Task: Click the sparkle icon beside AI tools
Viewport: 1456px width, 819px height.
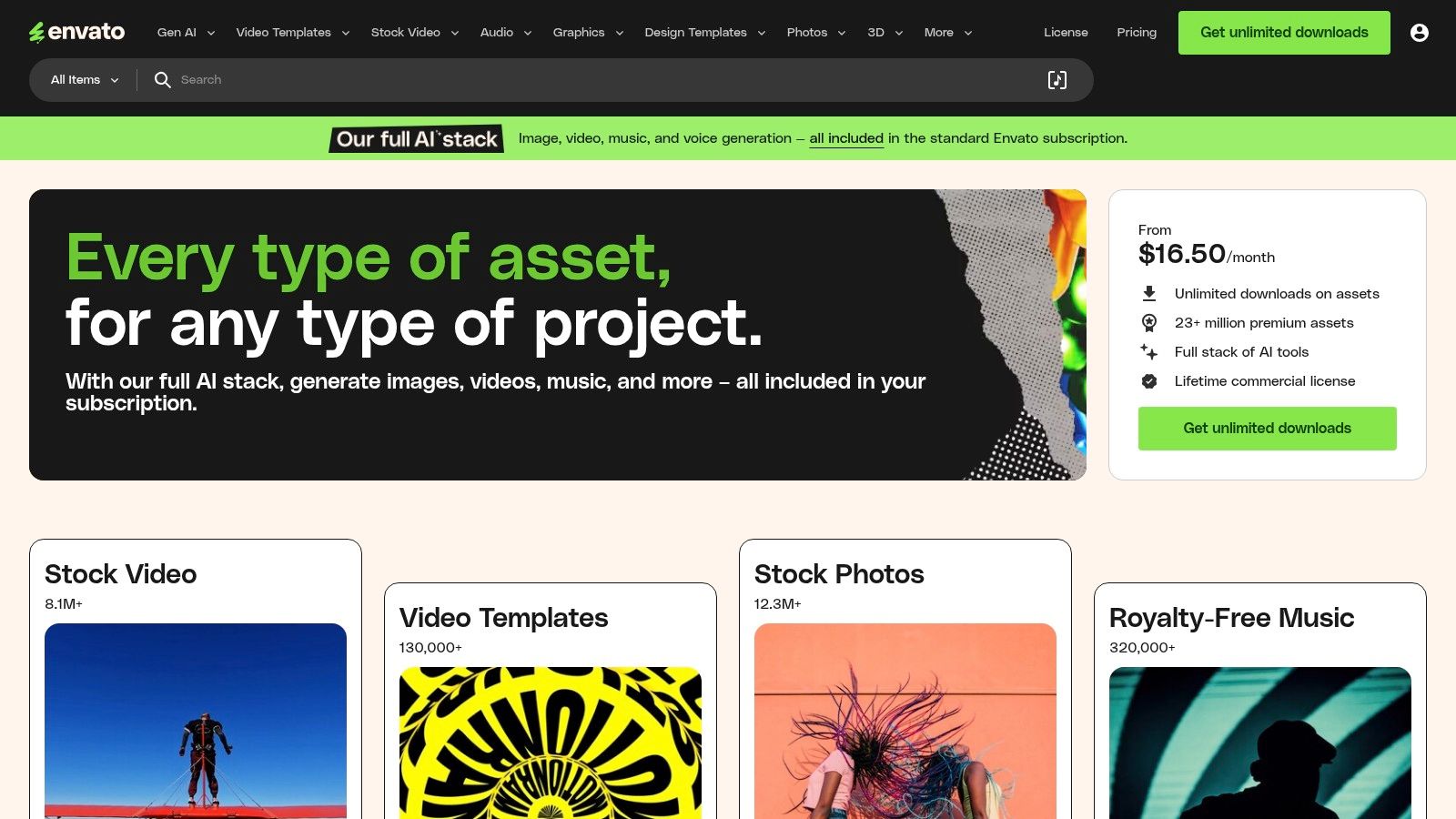Action: [1149, 352]
